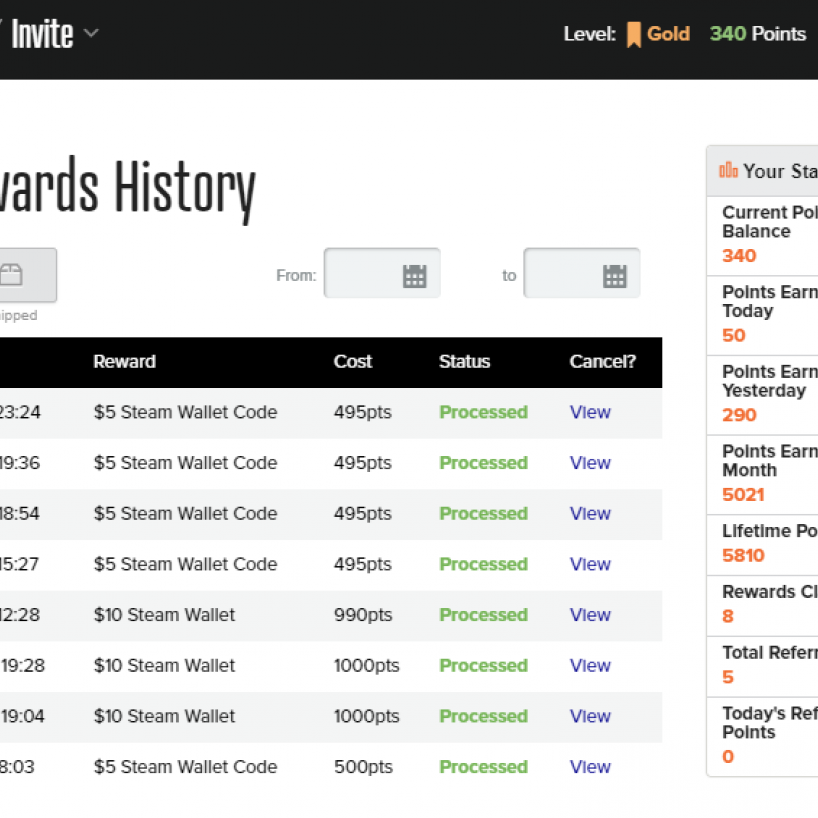
Task: Click the Cancel? column header
Action: [x=602, y=362]
